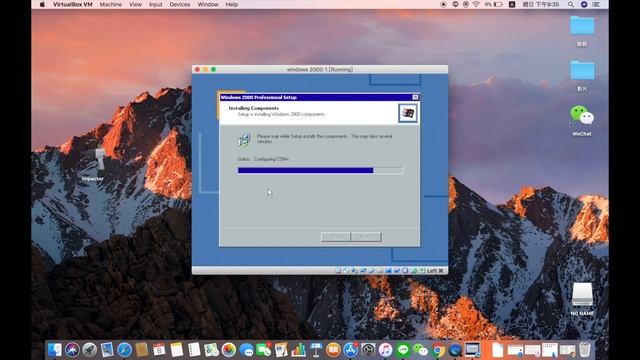Open App Store icon in dock

click(x=351, y=350)
